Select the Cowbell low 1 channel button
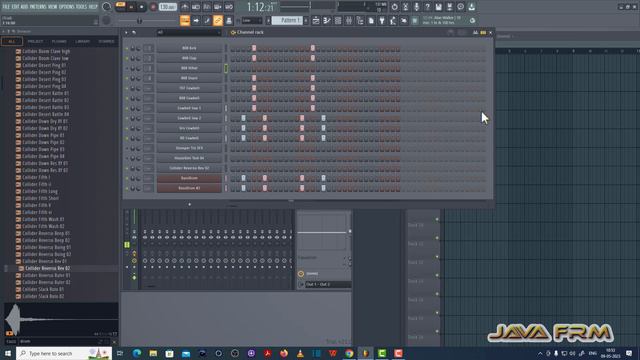Viewport: 640px width, 360px height. (189, 108)
